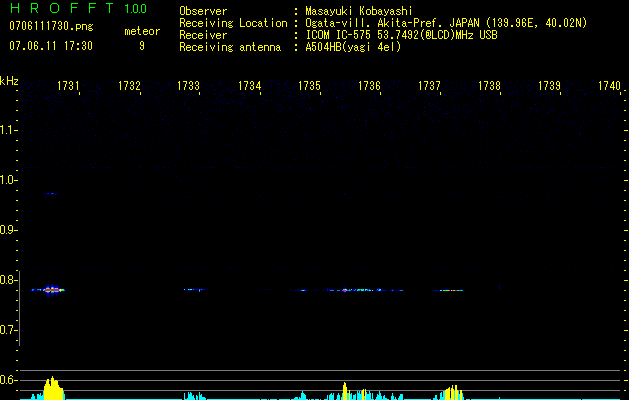The image size is (629, 400).
Task: Click the cyan power bars near 1733
Action: pyautogui.click(x=195, y=396)
